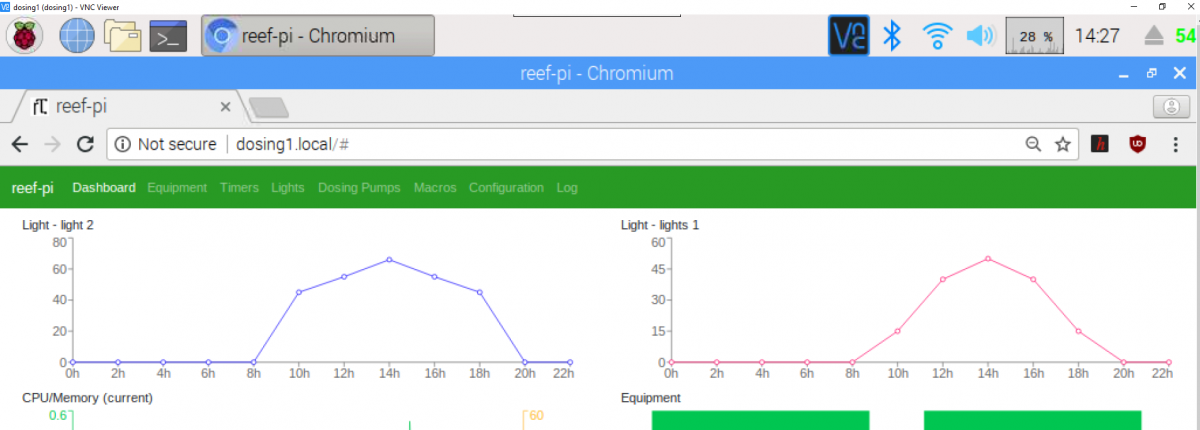The width and height of the screenshot is (1200, 430).
Task: Go forward in Chromium
Action: pos(53,144)
